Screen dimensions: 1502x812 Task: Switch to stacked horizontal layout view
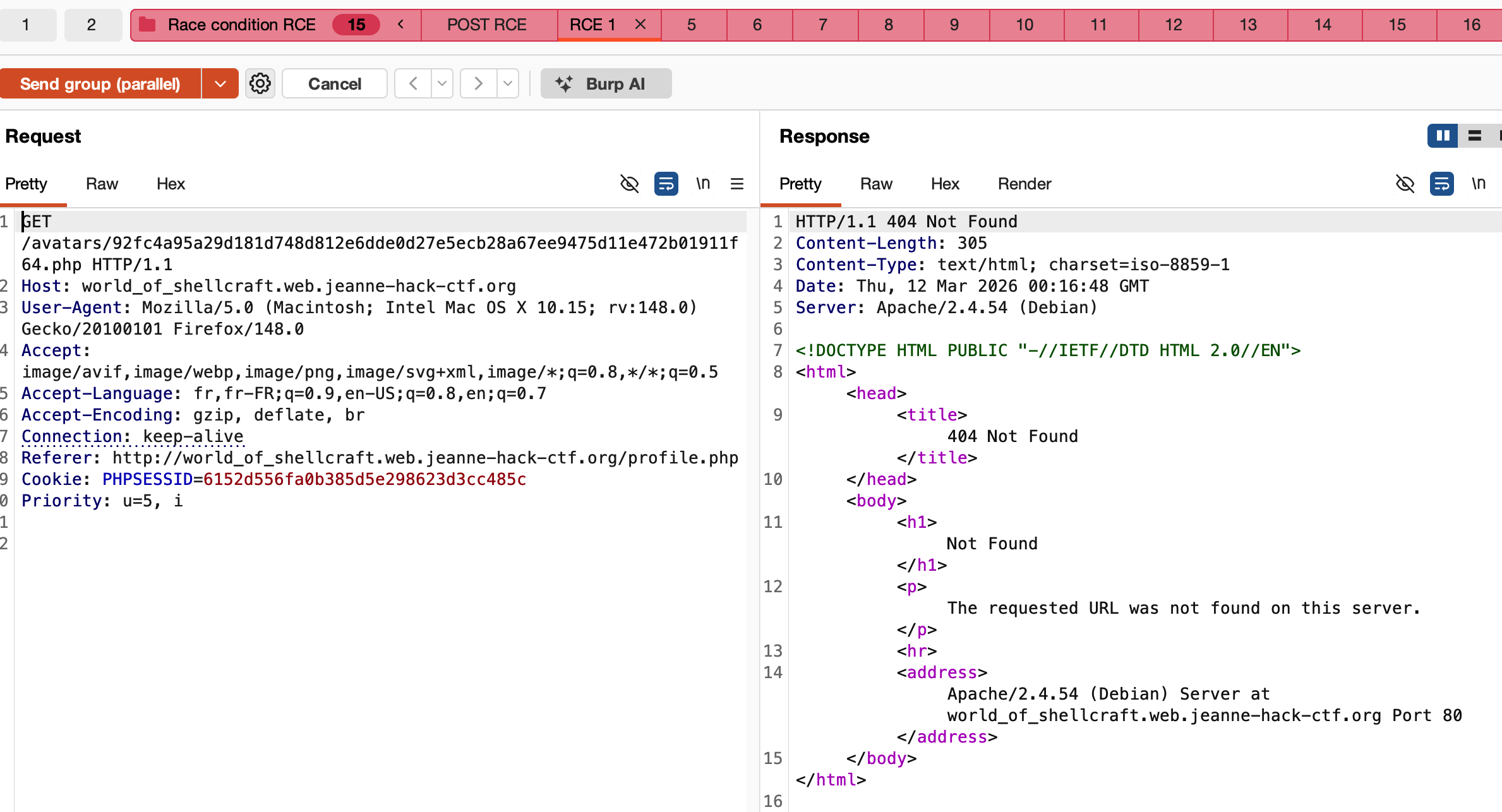tap(1475, 136)
